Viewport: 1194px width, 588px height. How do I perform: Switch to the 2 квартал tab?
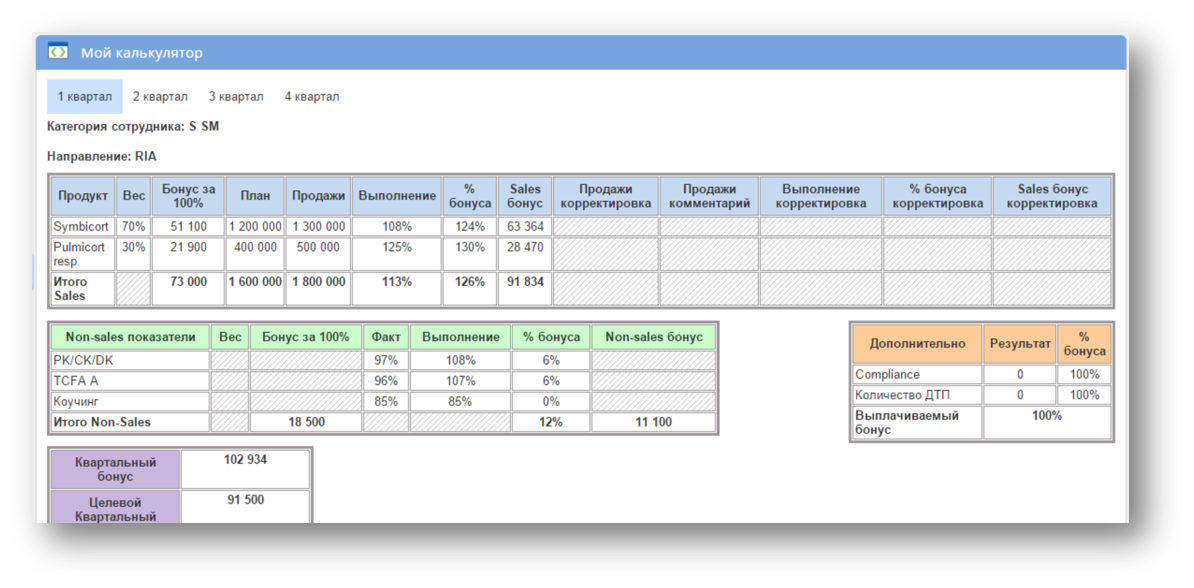pyautogui.click(x=160, y=97)
